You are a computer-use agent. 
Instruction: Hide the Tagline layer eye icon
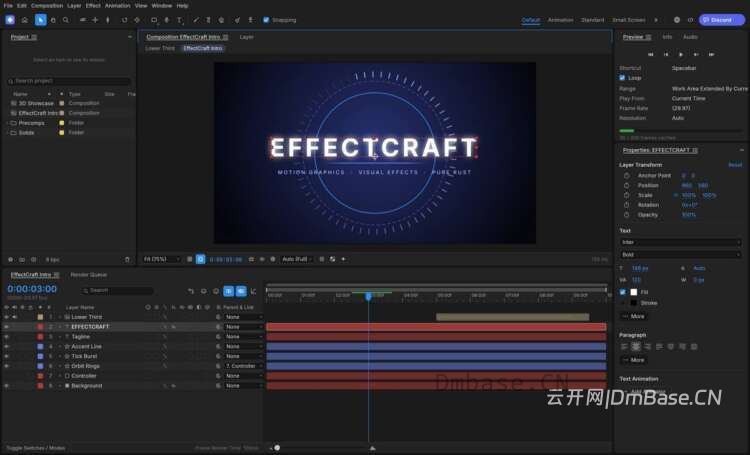tap(6, 336)
